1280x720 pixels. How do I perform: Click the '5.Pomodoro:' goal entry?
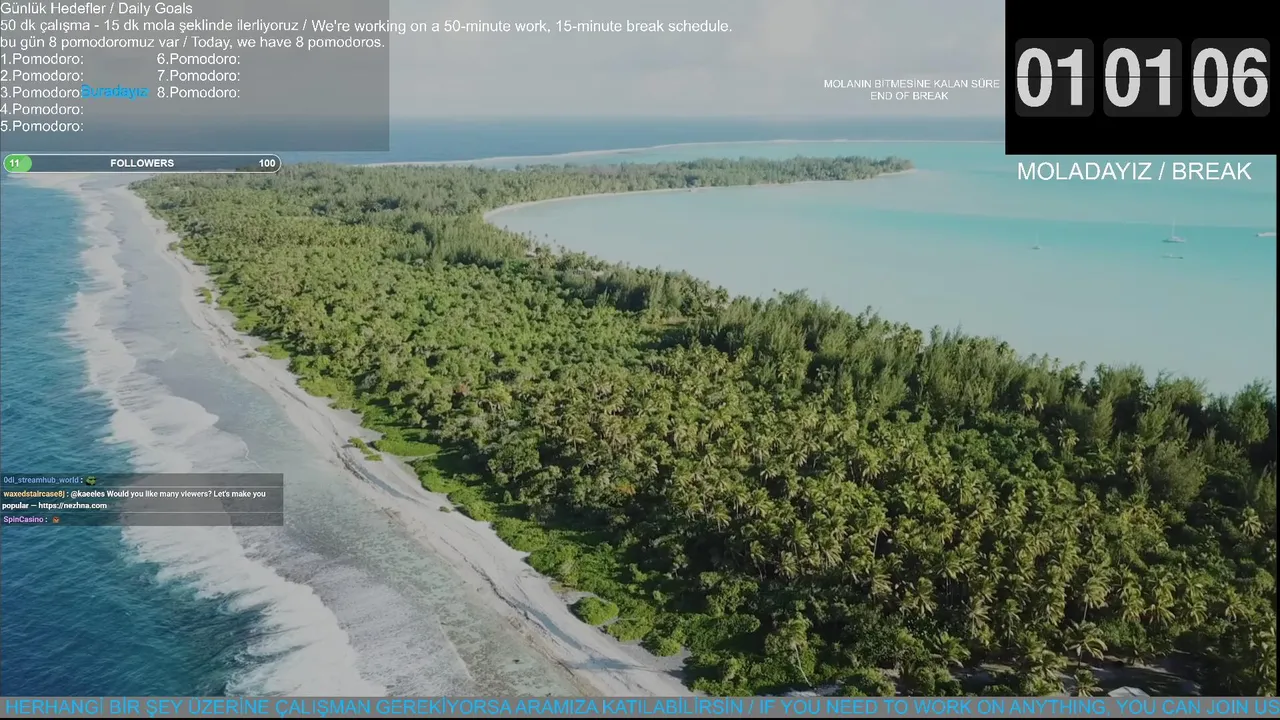click(42, 126)
